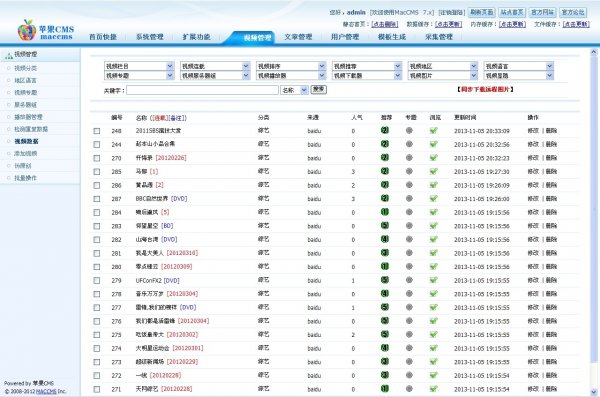Click the grey topic circle in row 273
The width and height of the screenshot is (600, 397).
tap(409, 362)
